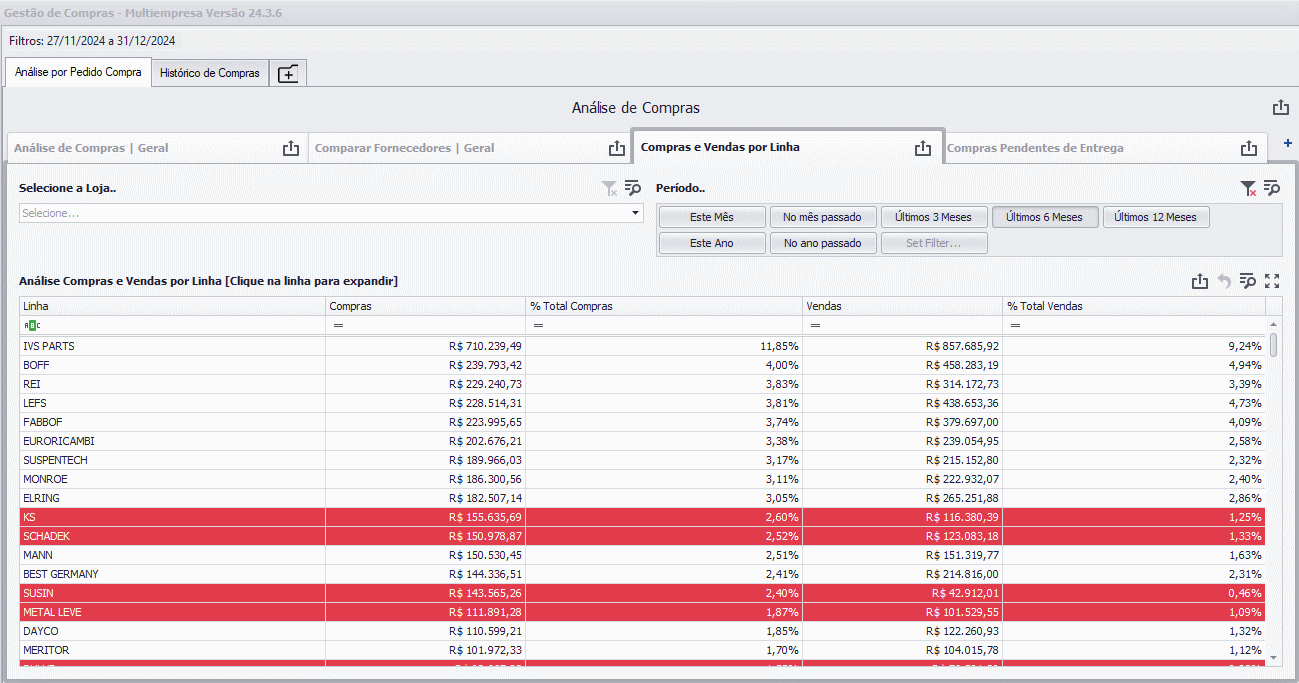The image size is (1299, 683).
Task: Expand the LEFS row
Action: coord(642,403)
